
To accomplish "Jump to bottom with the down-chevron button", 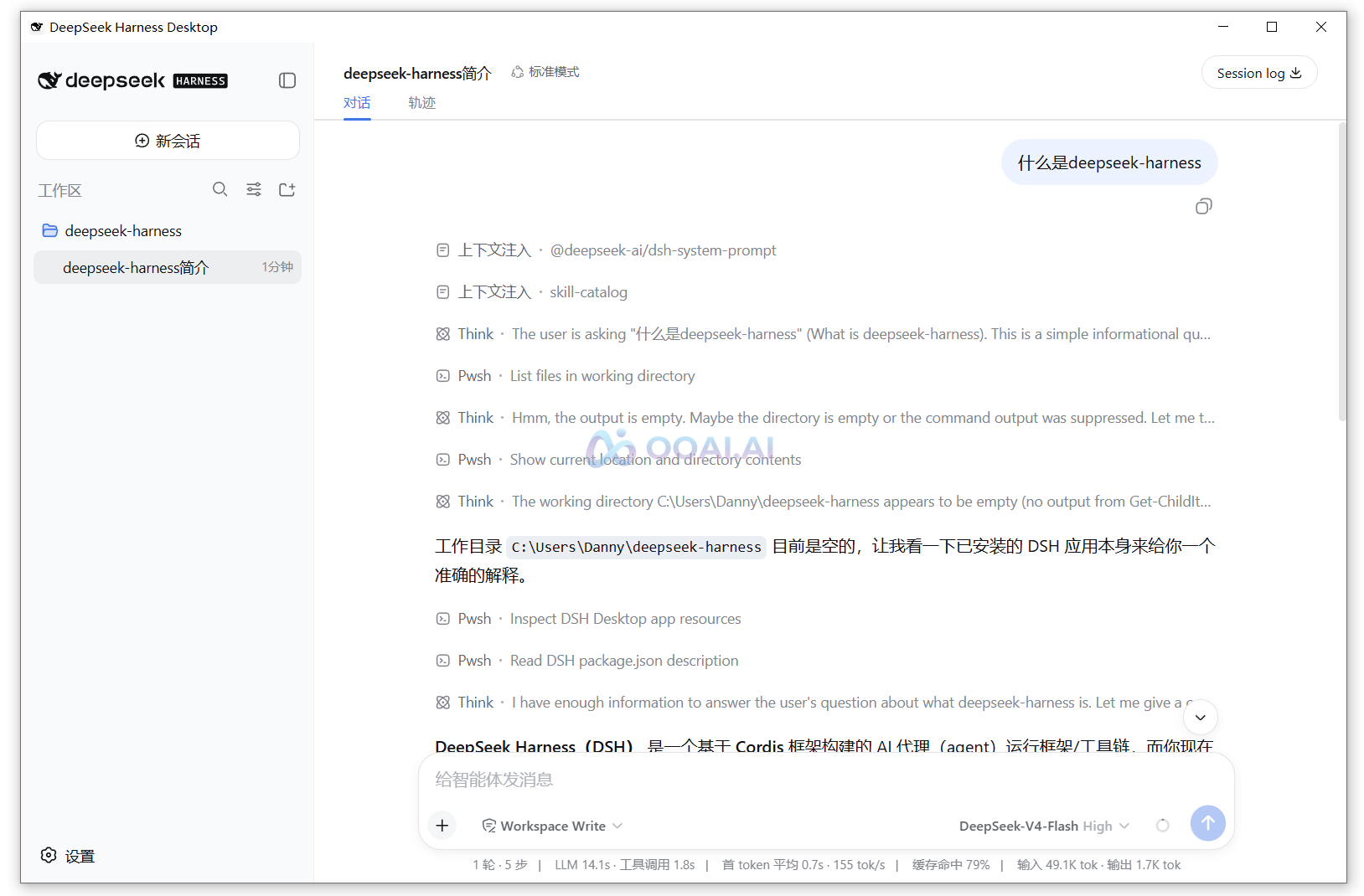I will point(1201,717).
